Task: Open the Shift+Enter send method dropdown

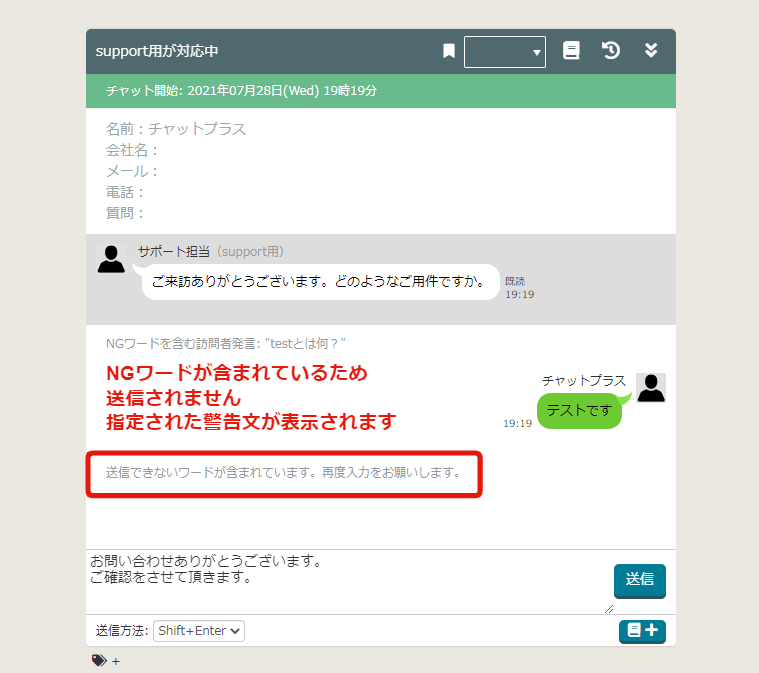Action: click(199, 631)
